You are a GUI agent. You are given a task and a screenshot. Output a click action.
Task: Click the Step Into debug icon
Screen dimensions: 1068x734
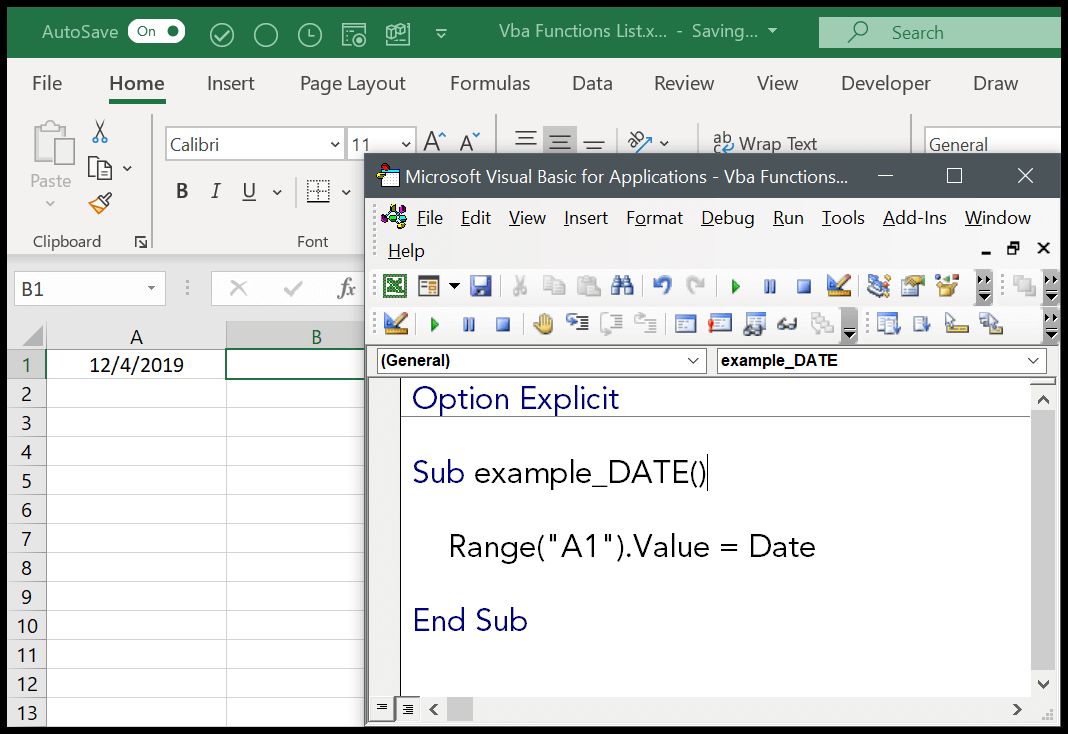click(578, 322)
